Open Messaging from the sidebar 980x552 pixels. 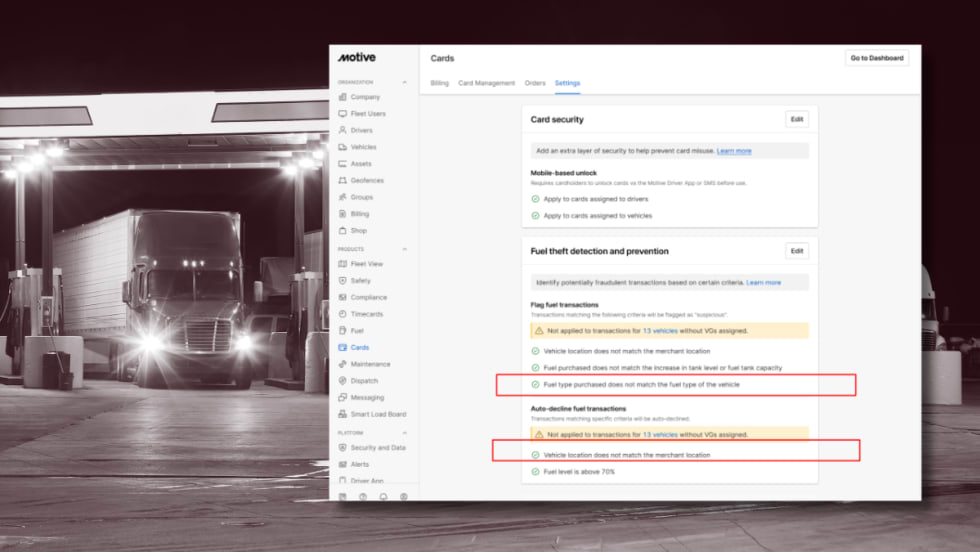(367, 398)
